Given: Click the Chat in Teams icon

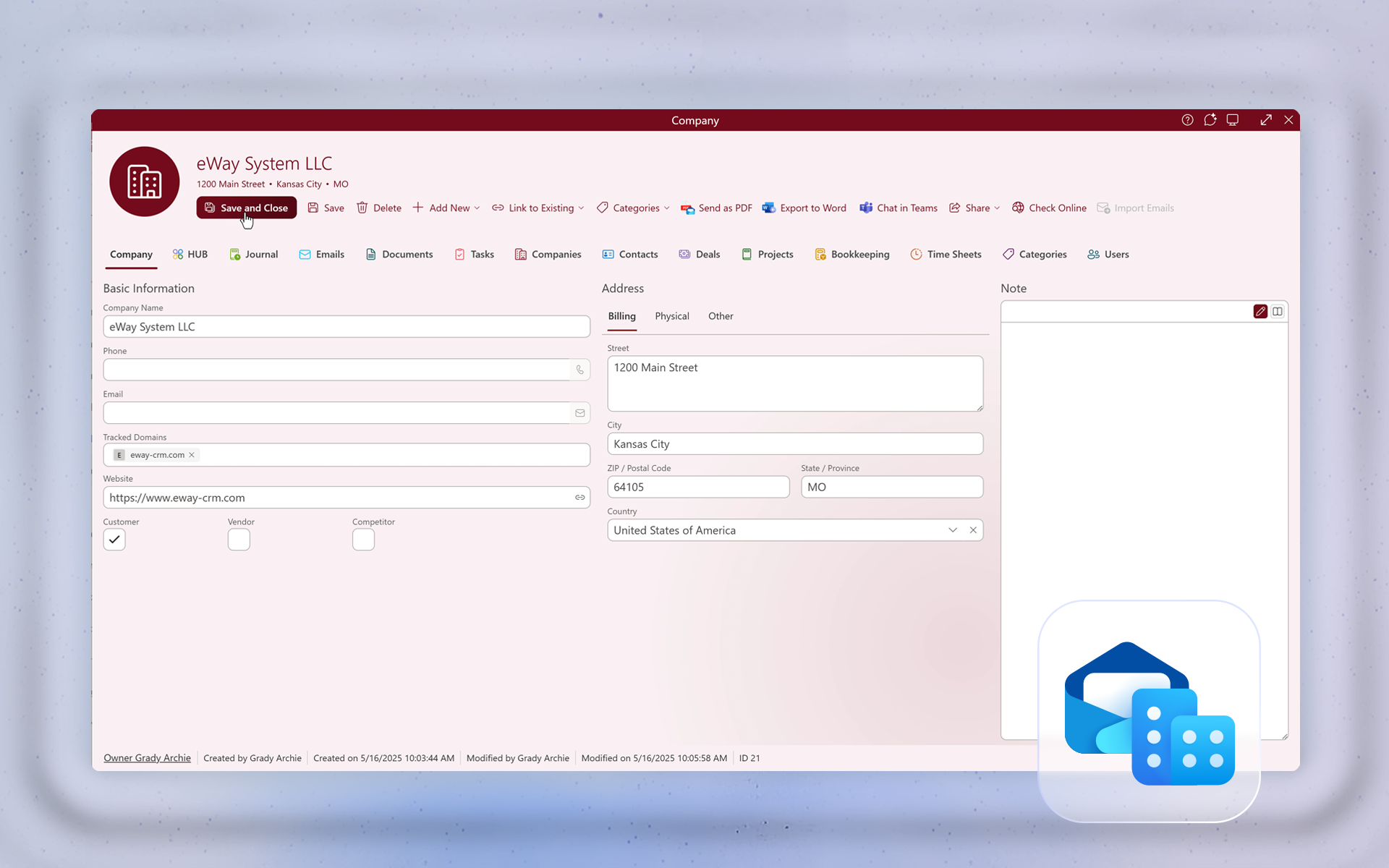Looking at the screenshot, I should pyautogui.click(x=866, y=208).
